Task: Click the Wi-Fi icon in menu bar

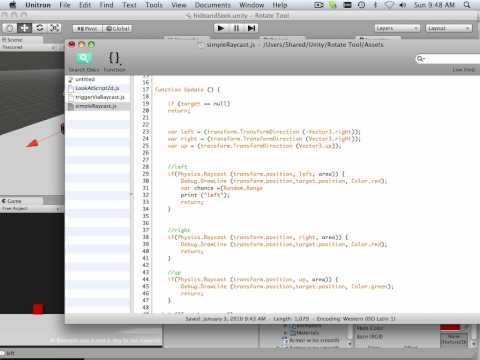Action: coord(389,5)
